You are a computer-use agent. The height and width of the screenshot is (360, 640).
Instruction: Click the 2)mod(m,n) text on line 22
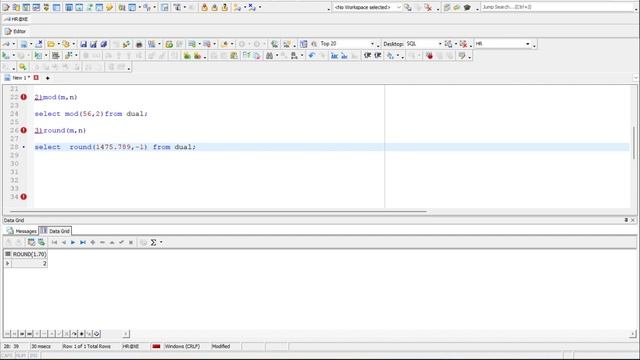coord(56,97)
